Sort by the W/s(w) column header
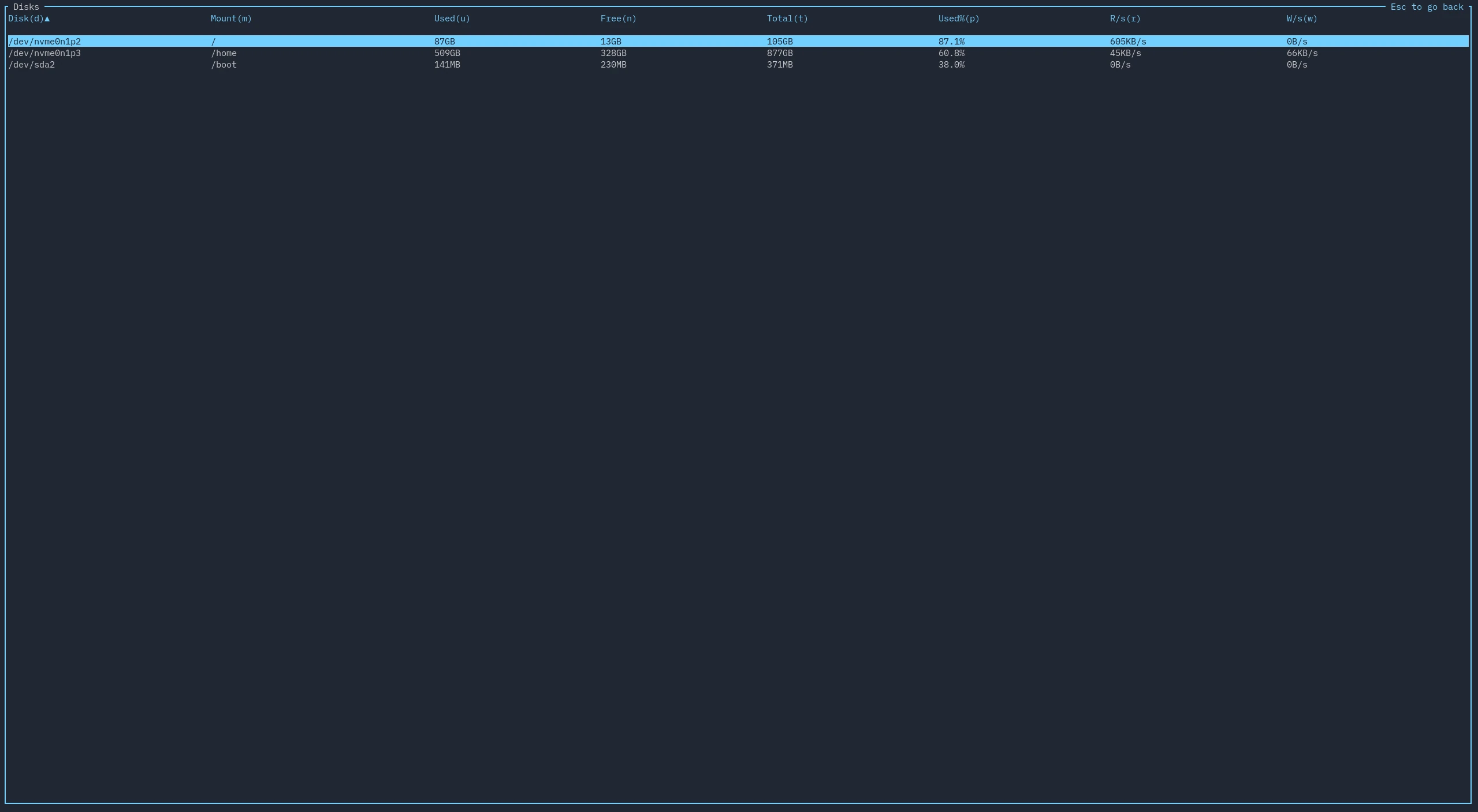The image size is (1478, 812). click(1300, 18)
